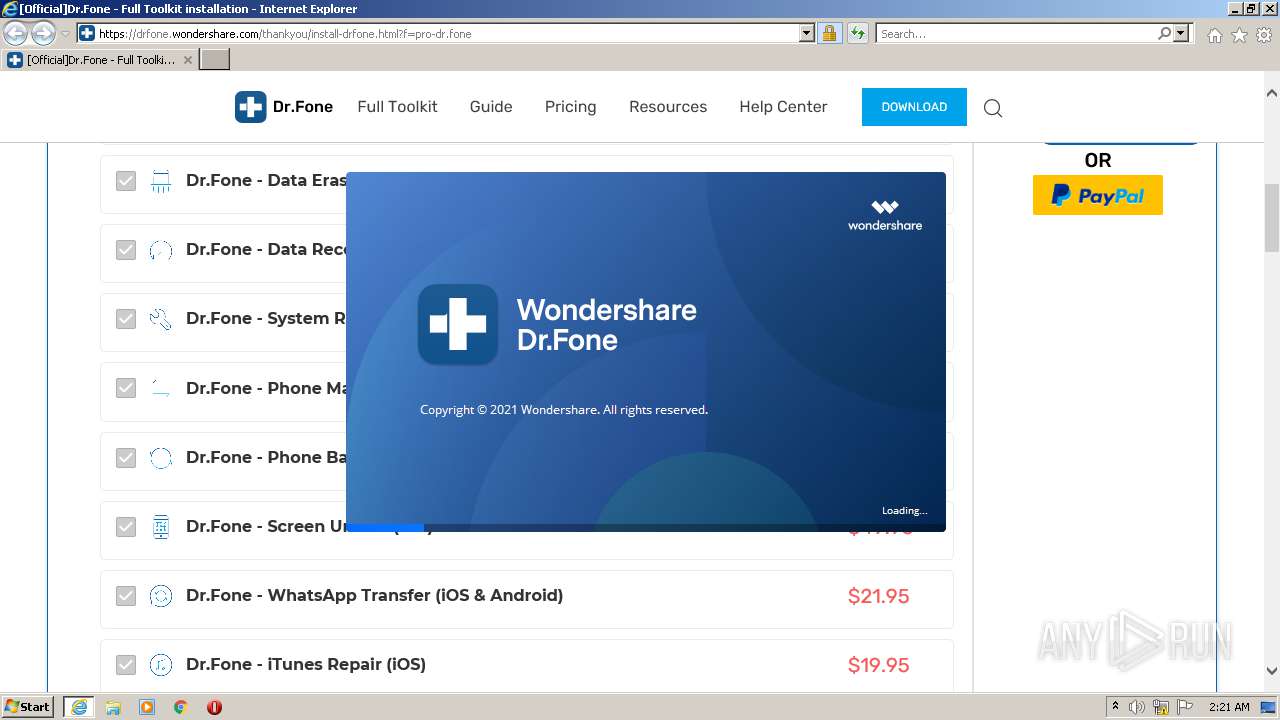Screen dimensions: 1280x720
Task: Click the Data Recovery product icon
Action: tap(161, 250)
